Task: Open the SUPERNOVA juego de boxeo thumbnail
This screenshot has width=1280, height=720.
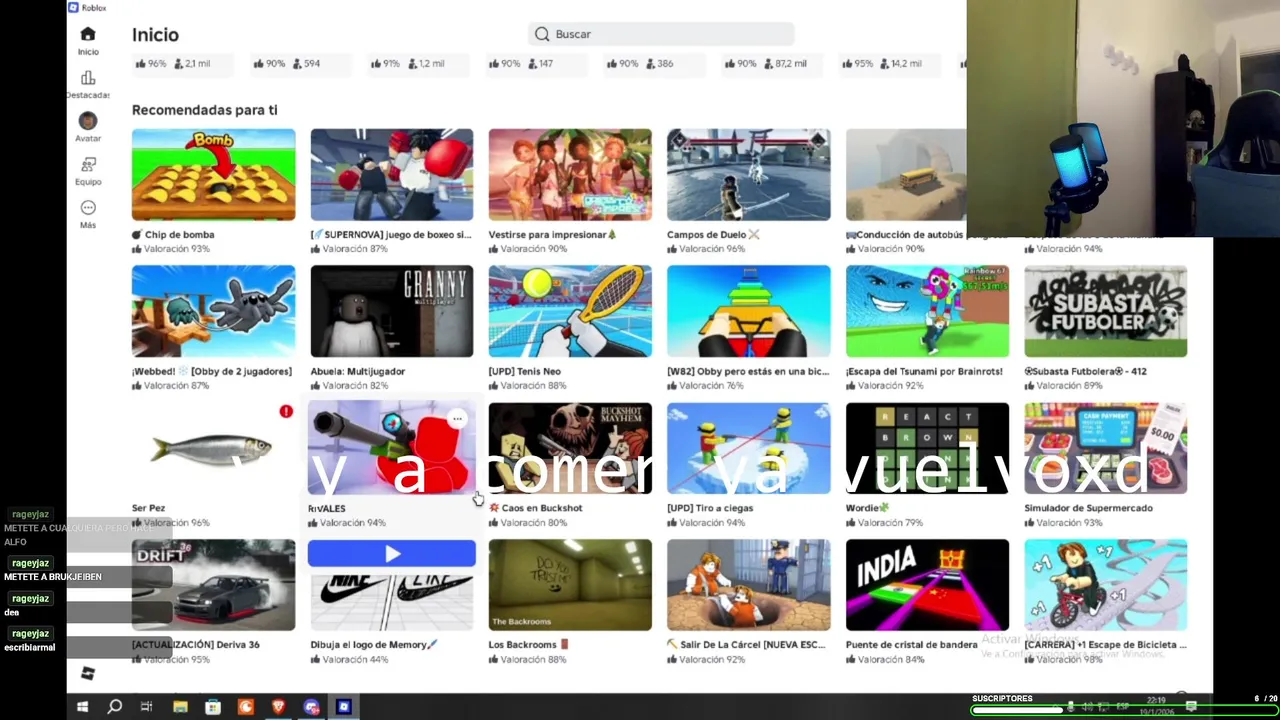Action: pos(392,174)
